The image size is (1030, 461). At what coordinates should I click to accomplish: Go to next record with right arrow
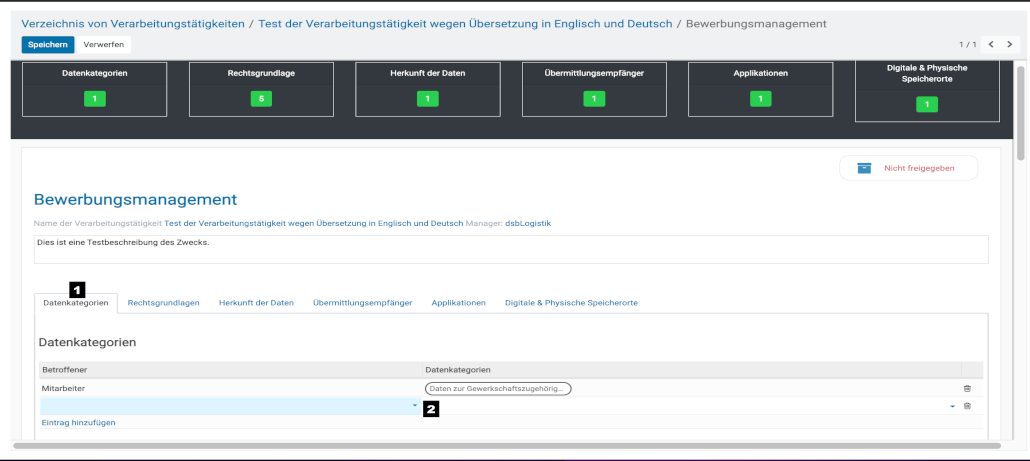1009,45
